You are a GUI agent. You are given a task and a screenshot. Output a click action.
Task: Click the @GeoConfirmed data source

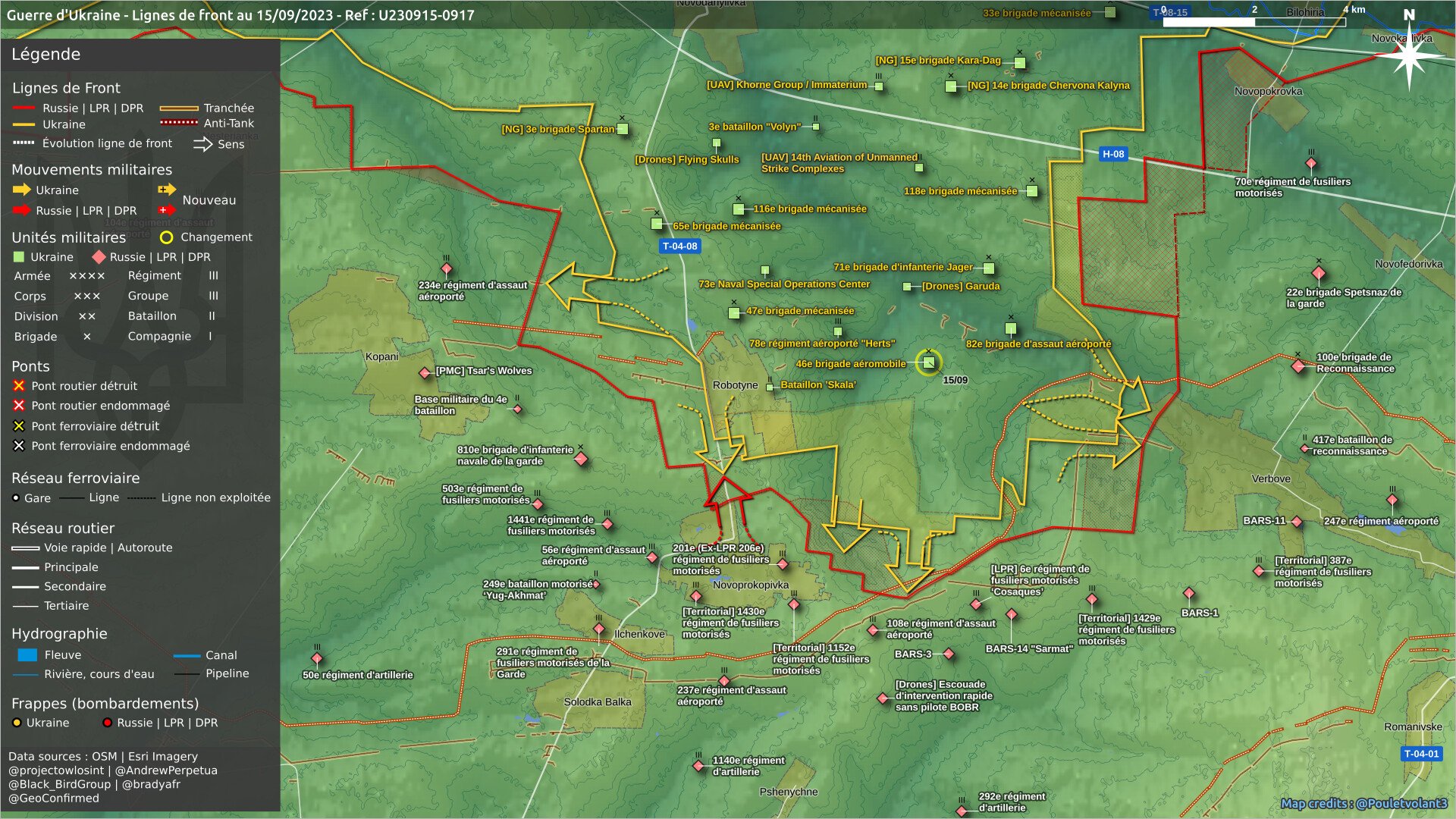54,798
